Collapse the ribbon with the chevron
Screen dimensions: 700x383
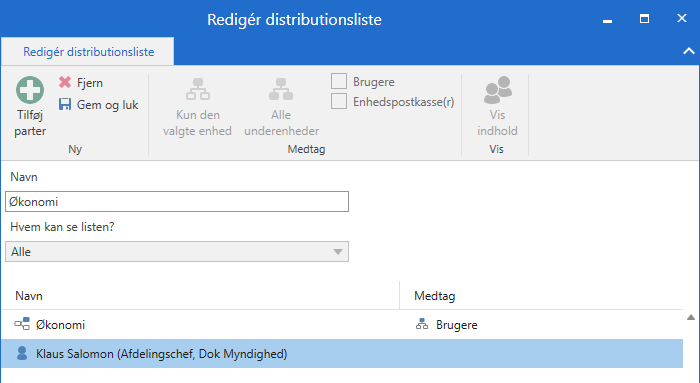pos(689,51)
